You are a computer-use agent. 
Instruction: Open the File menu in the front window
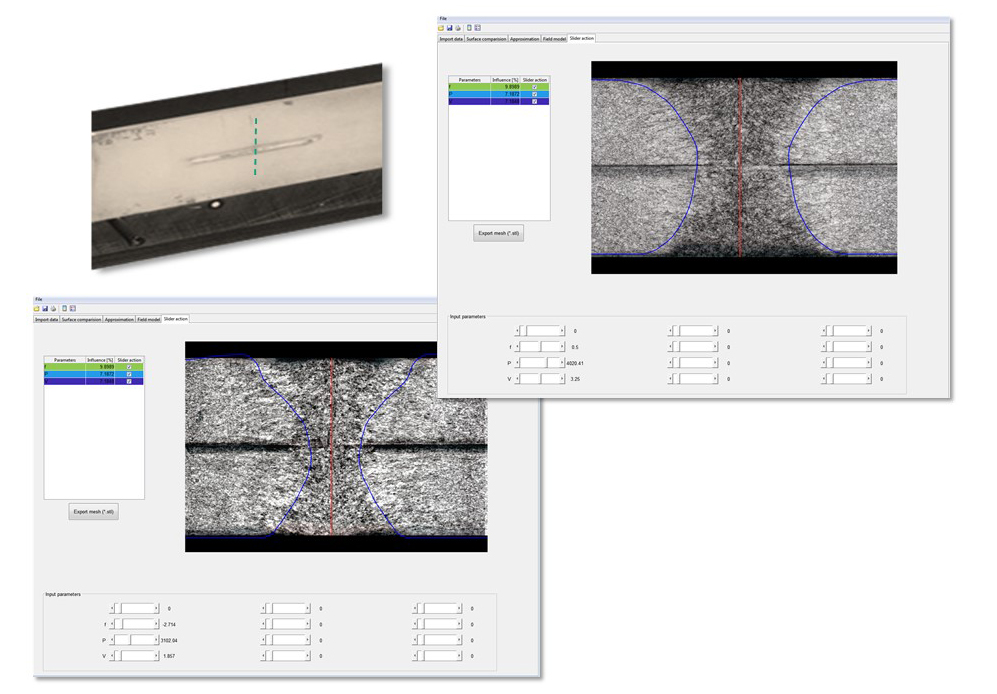[443, 18]
